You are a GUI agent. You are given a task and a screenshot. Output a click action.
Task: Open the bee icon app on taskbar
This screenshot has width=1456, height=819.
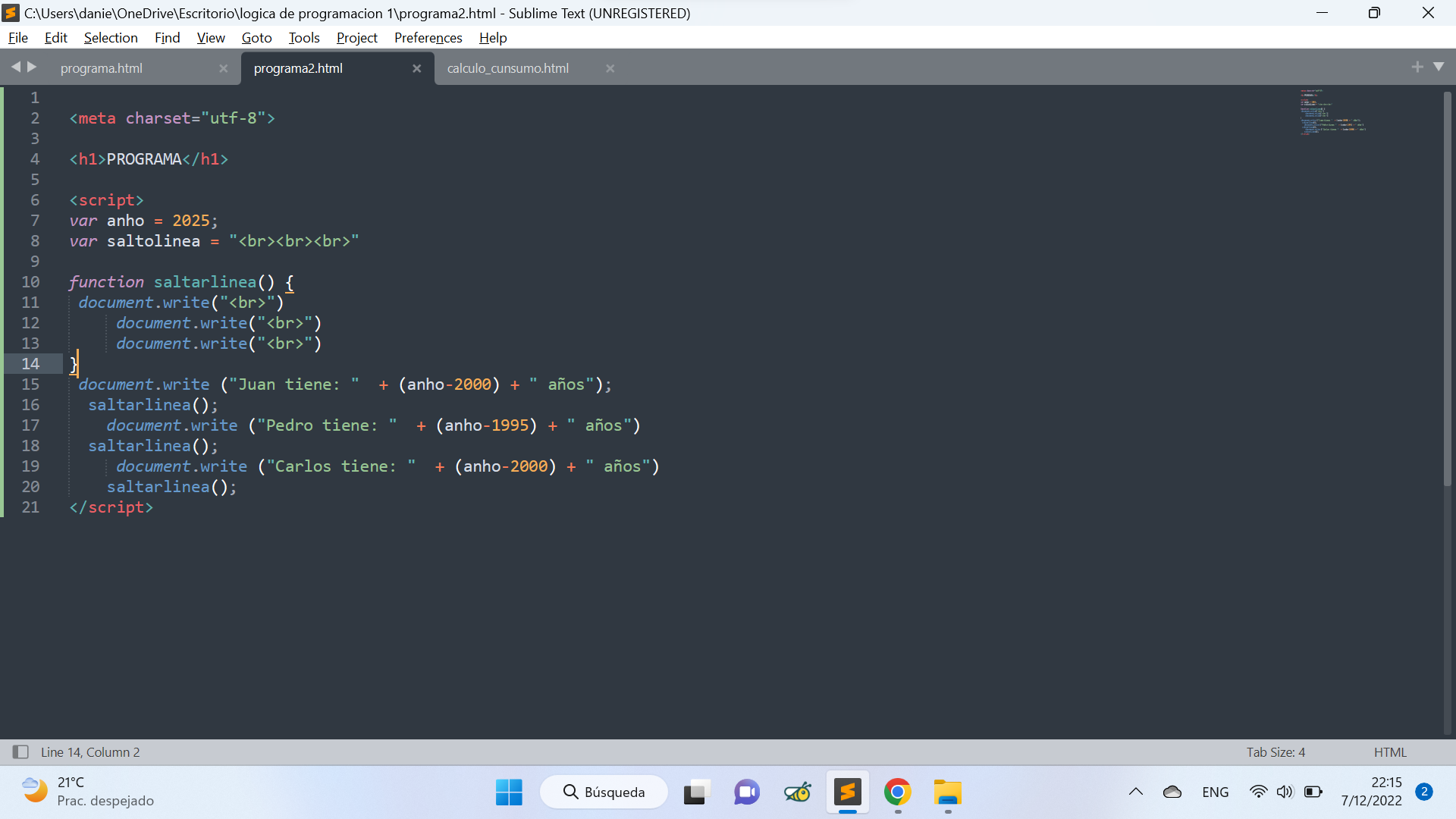797,792
